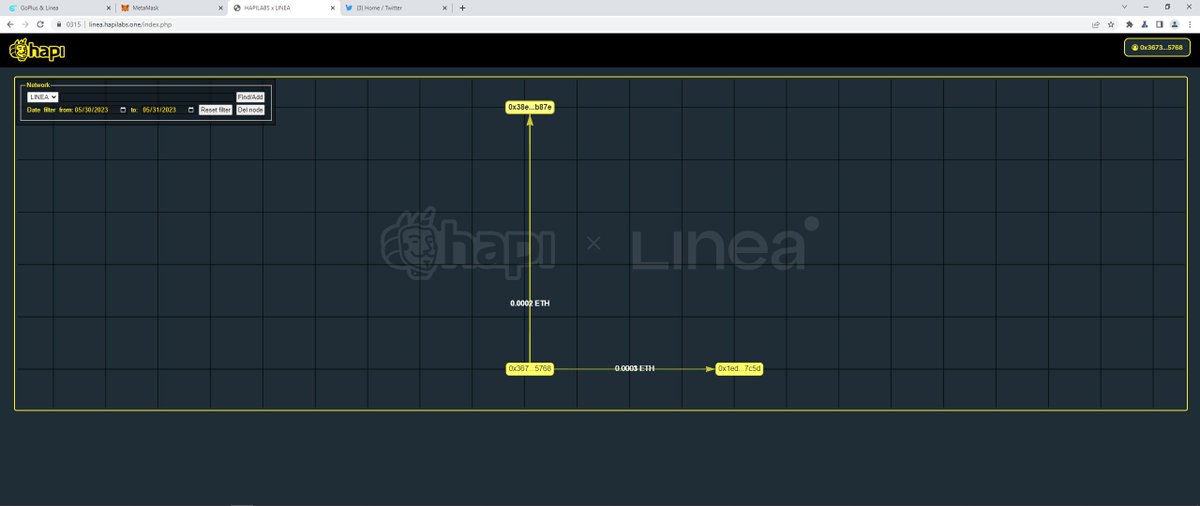Bookmark this page with the star icon
1200x506 pixels.
point(1111,24)
